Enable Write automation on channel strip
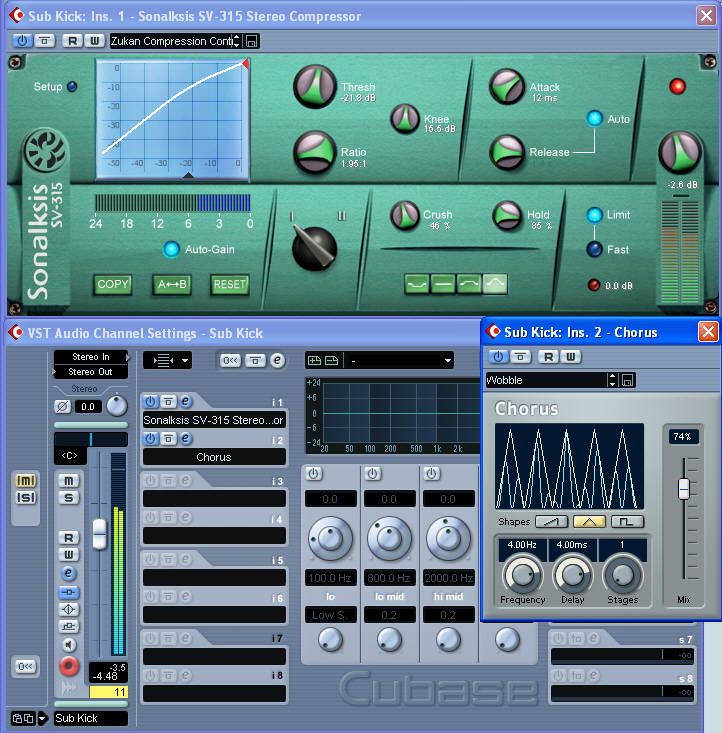This screenshot has height=733, width=722. coord(68,555)
